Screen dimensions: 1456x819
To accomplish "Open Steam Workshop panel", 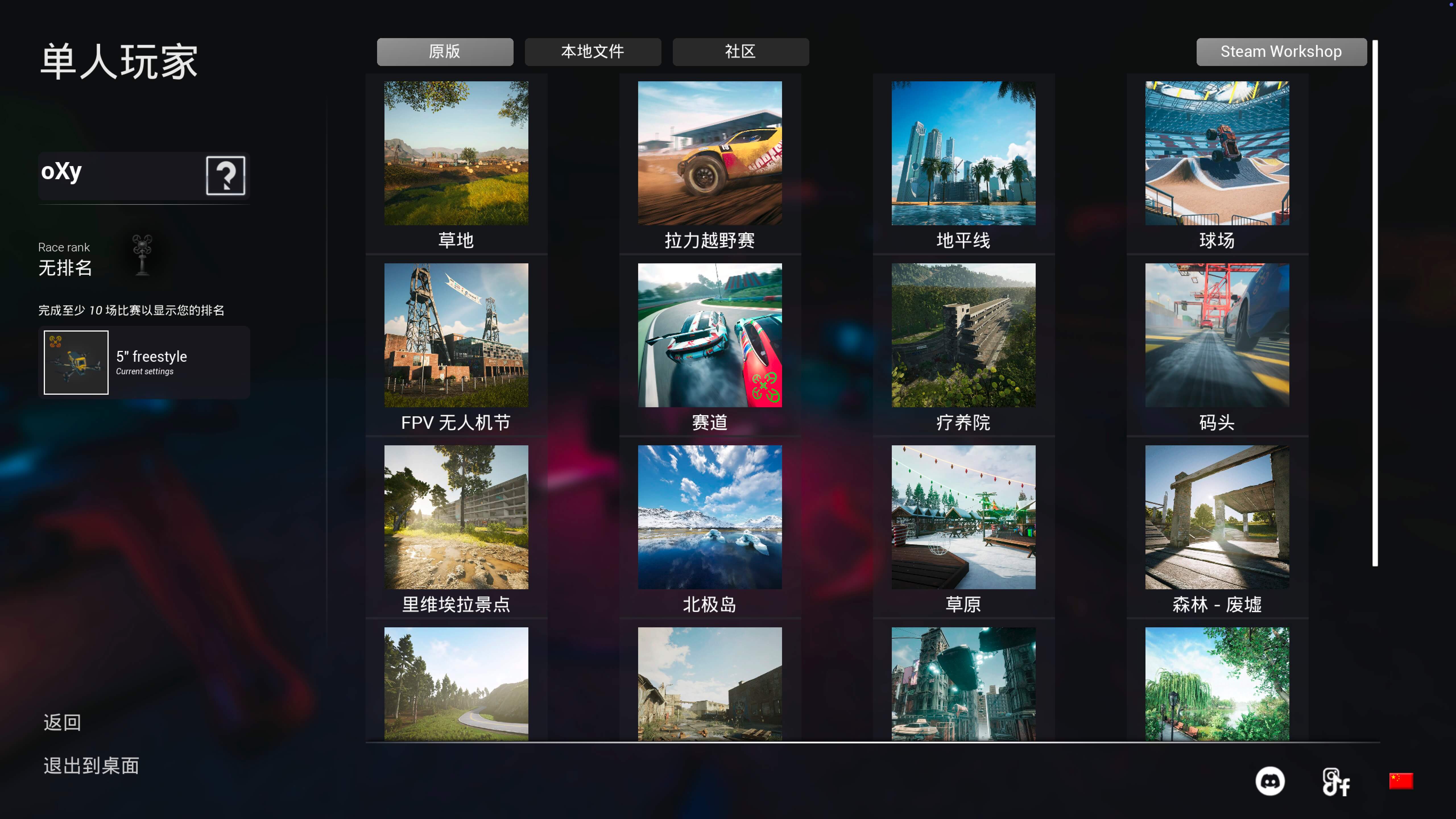I will coord(1281,51).
